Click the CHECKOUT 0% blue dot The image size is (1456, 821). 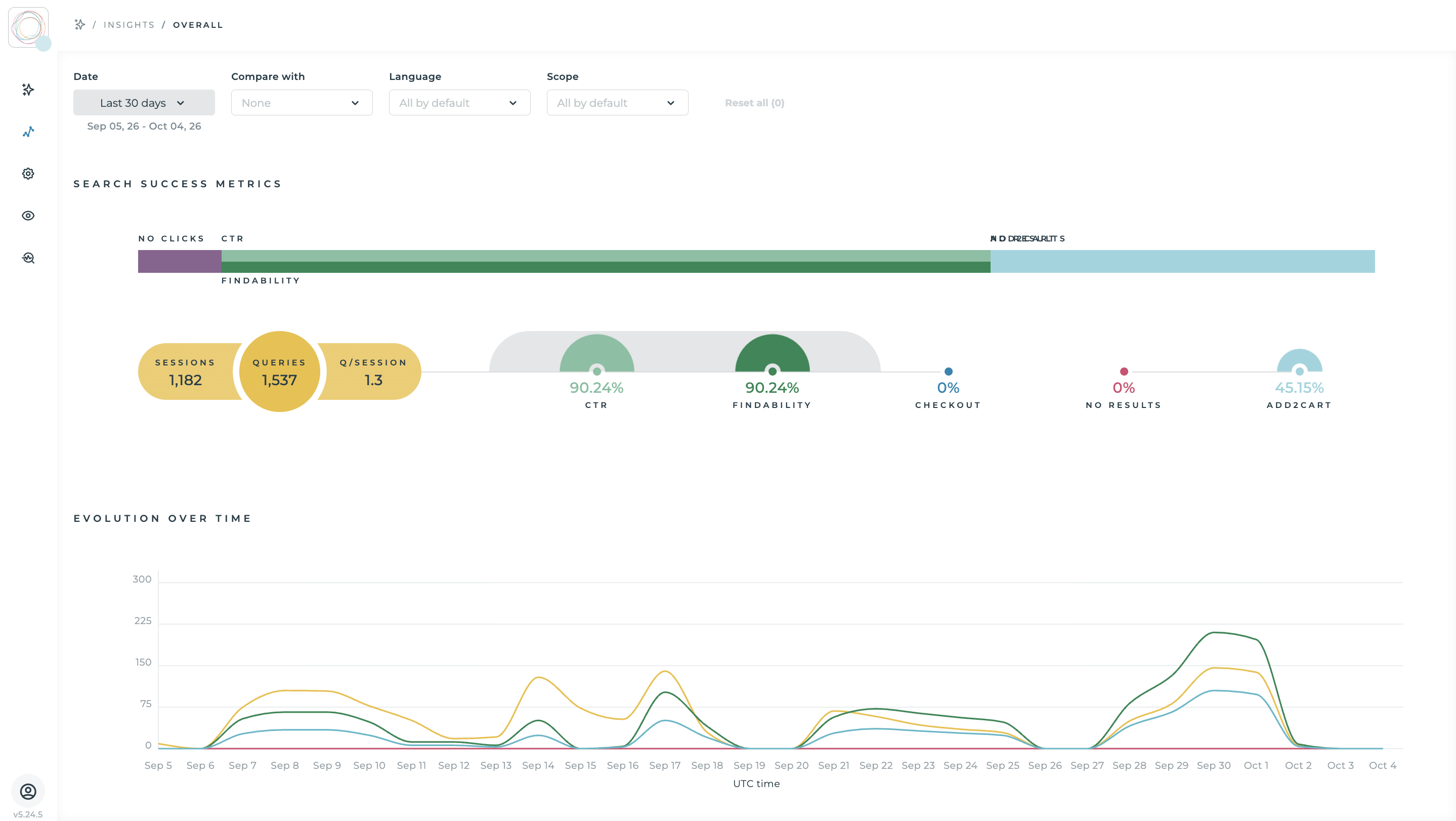[x=949, y=372]
